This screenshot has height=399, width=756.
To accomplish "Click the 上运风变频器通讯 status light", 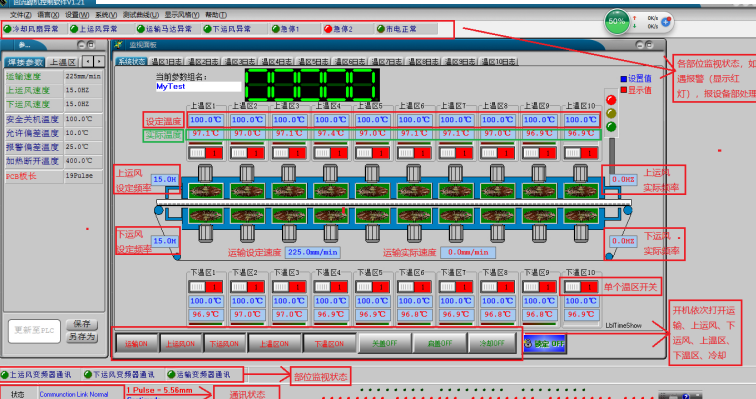I will pyautogui.click(x=4, y=374).
